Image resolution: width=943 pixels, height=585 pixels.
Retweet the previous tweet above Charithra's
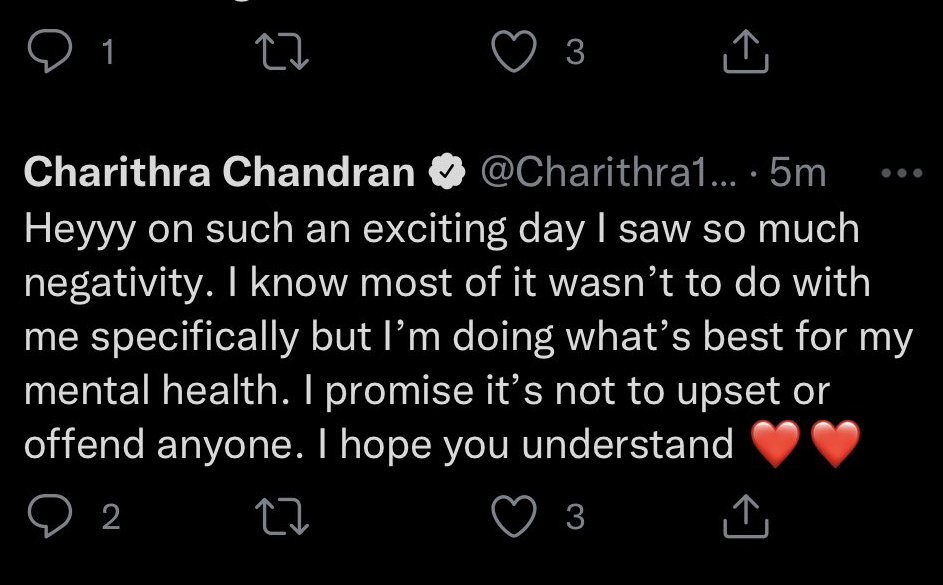click(285, 53)
